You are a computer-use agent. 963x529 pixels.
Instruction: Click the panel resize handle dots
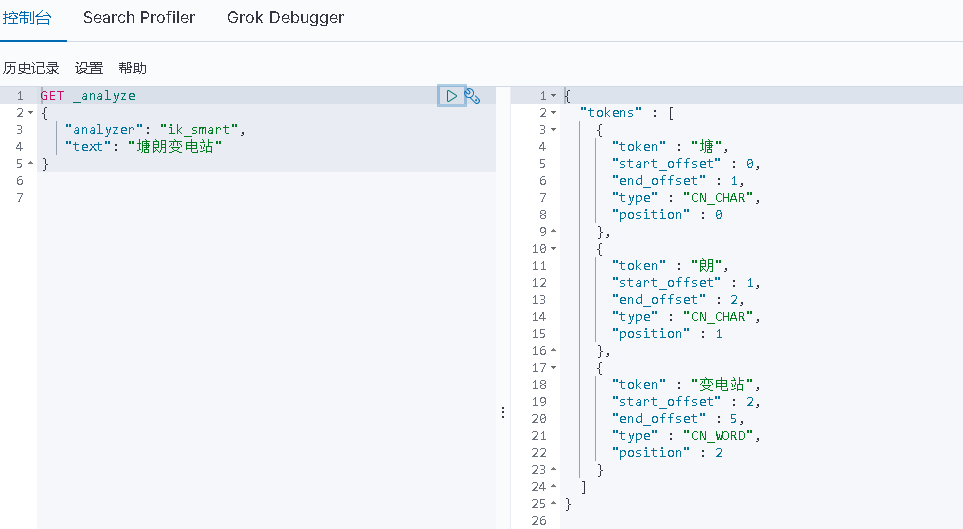click(x=503, y=412)
